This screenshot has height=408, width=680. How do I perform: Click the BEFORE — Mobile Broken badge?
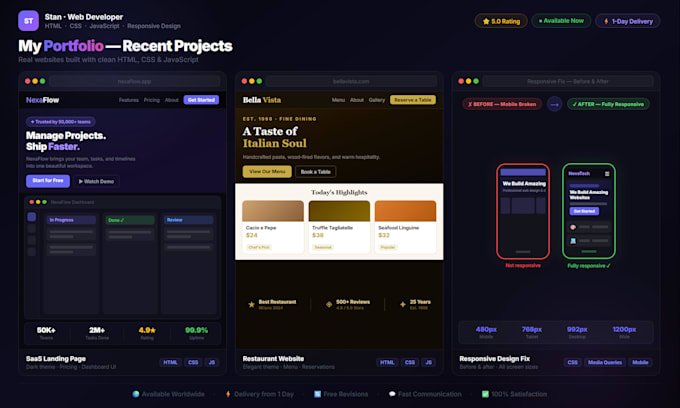pos(502,104)
